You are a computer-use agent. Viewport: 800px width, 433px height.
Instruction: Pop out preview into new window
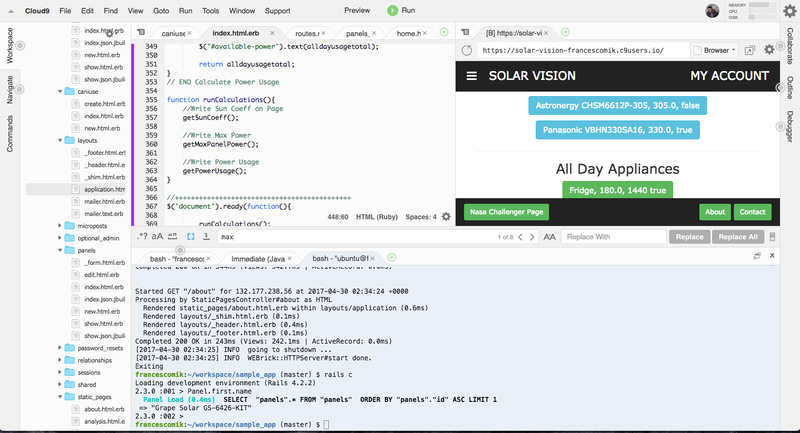(749, 49)
